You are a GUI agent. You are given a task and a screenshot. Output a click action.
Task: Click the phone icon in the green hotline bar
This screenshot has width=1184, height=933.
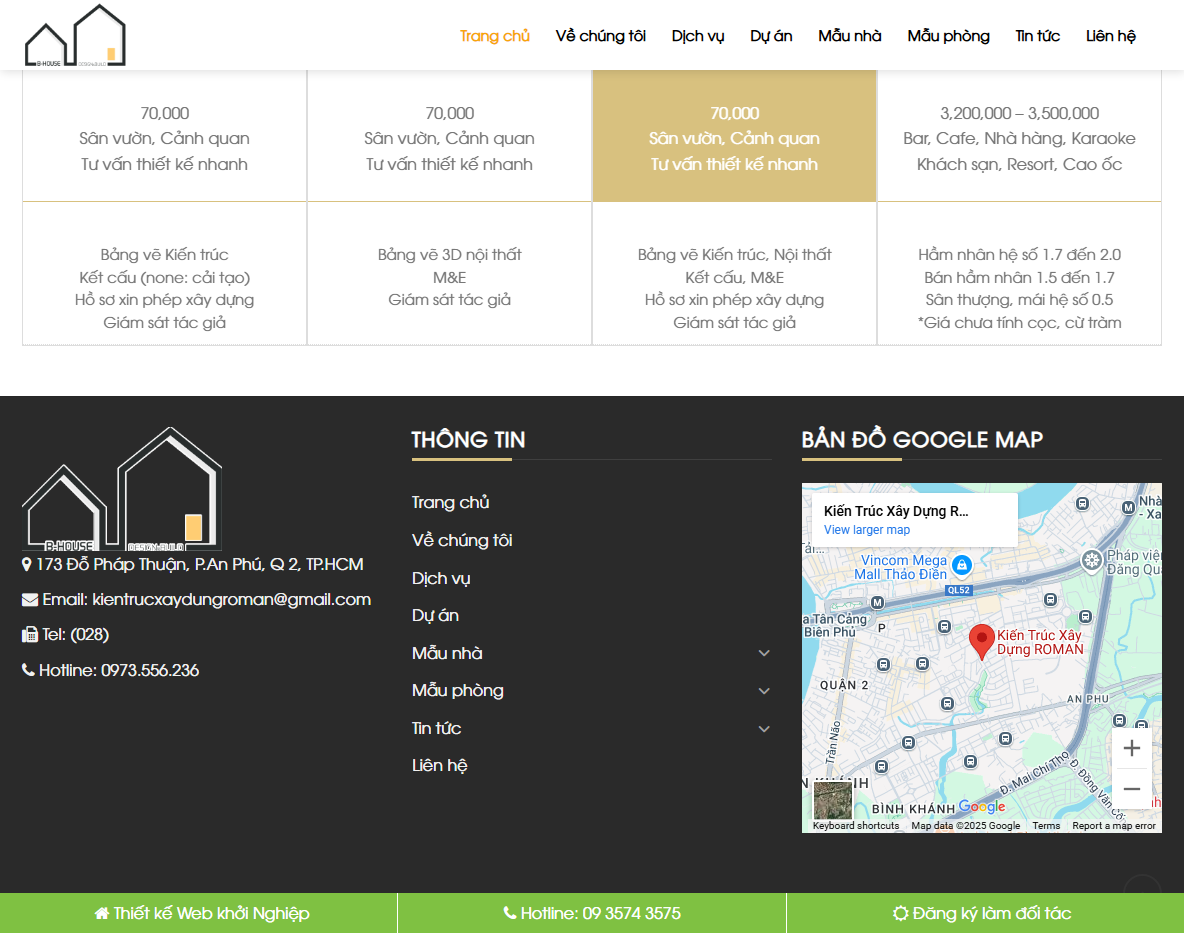click(x=508, y=912)
